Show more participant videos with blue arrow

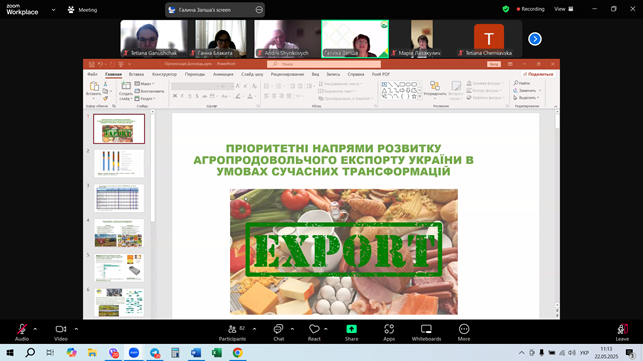click(535, 39)
